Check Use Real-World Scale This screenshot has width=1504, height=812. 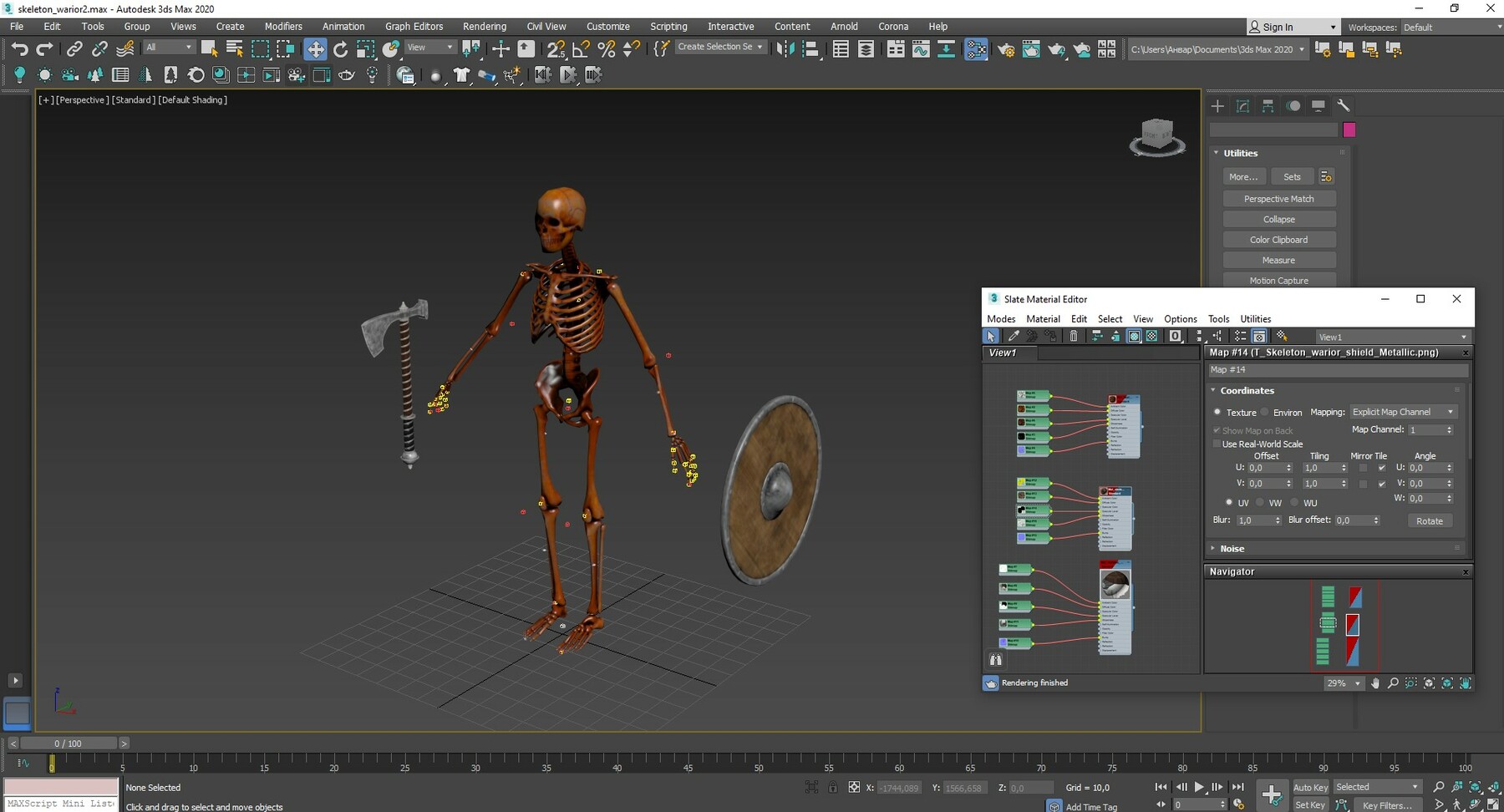(1217, 444)
